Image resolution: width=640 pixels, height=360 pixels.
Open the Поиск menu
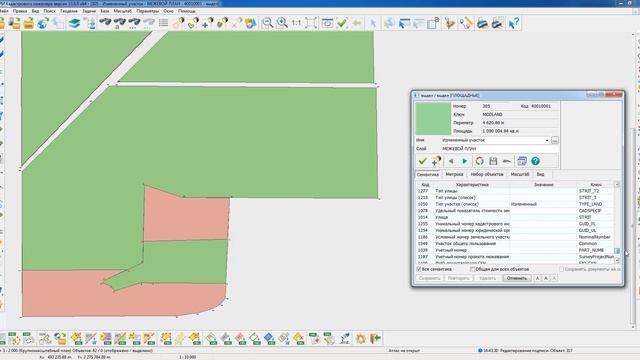(x=49, y=11)
